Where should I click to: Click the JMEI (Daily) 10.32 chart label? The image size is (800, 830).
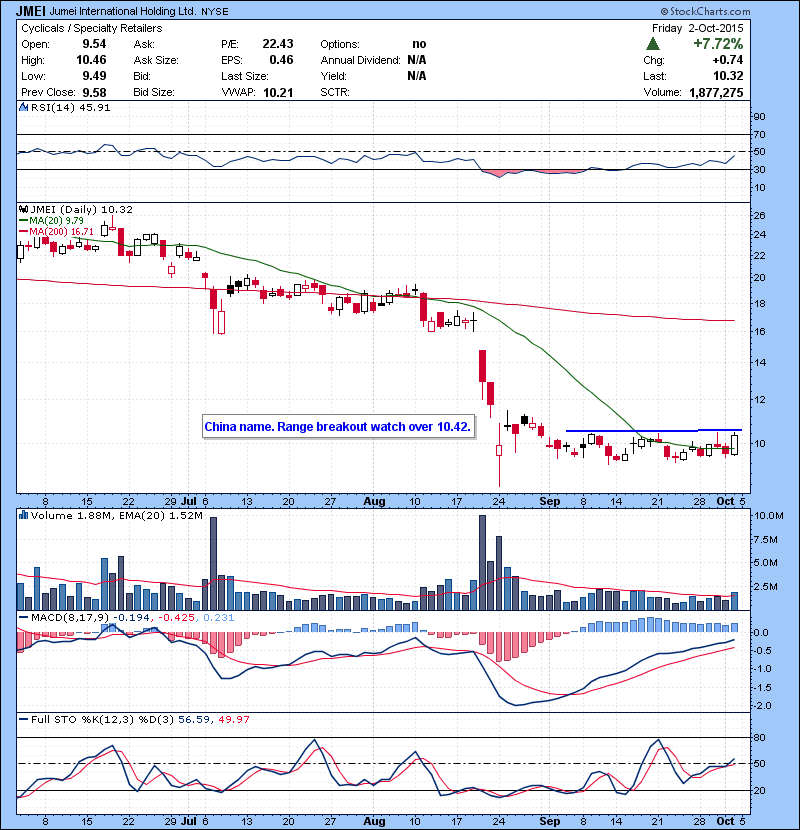click(82, 210)
